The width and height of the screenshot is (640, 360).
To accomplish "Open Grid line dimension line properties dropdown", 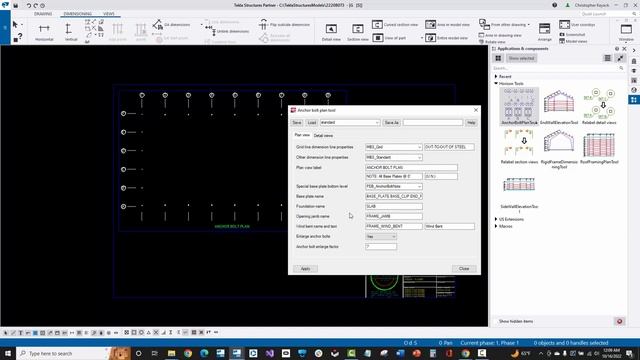I will 393,147.
